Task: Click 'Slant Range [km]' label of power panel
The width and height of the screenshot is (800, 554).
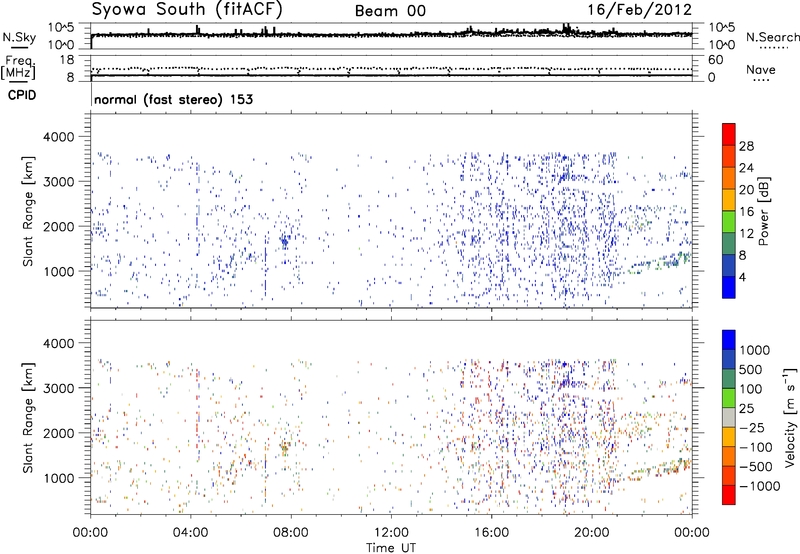Action: (x=28, y=211)
